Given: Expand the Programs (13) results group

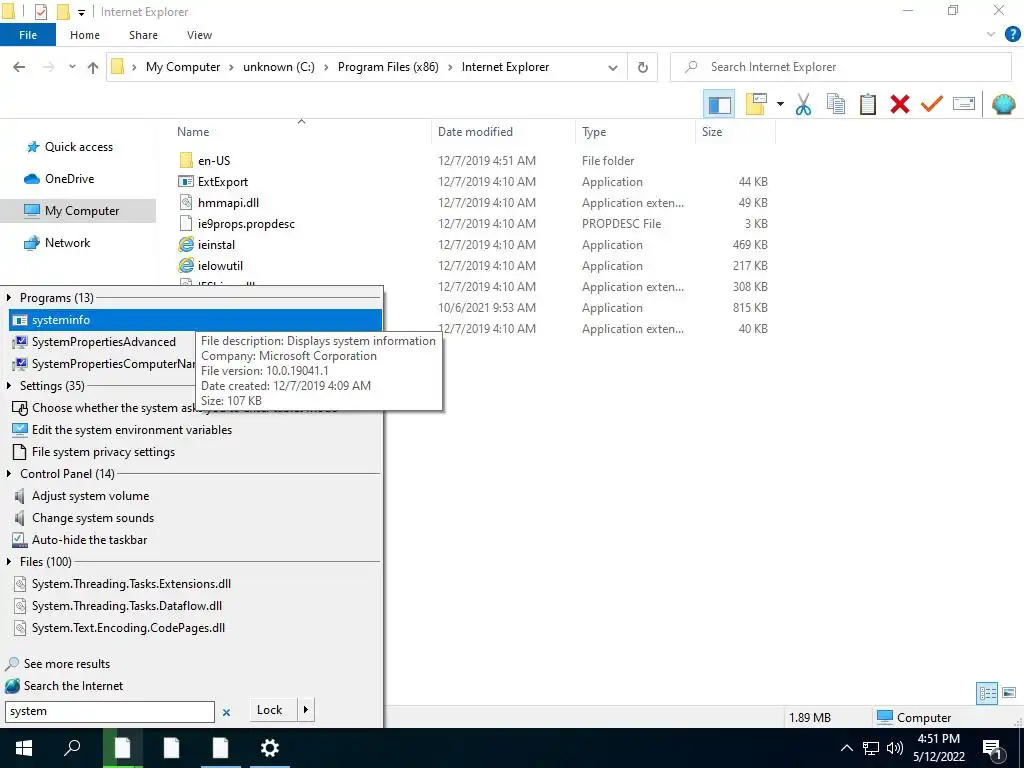Looking at the screenshot, I should pos(8,298).
